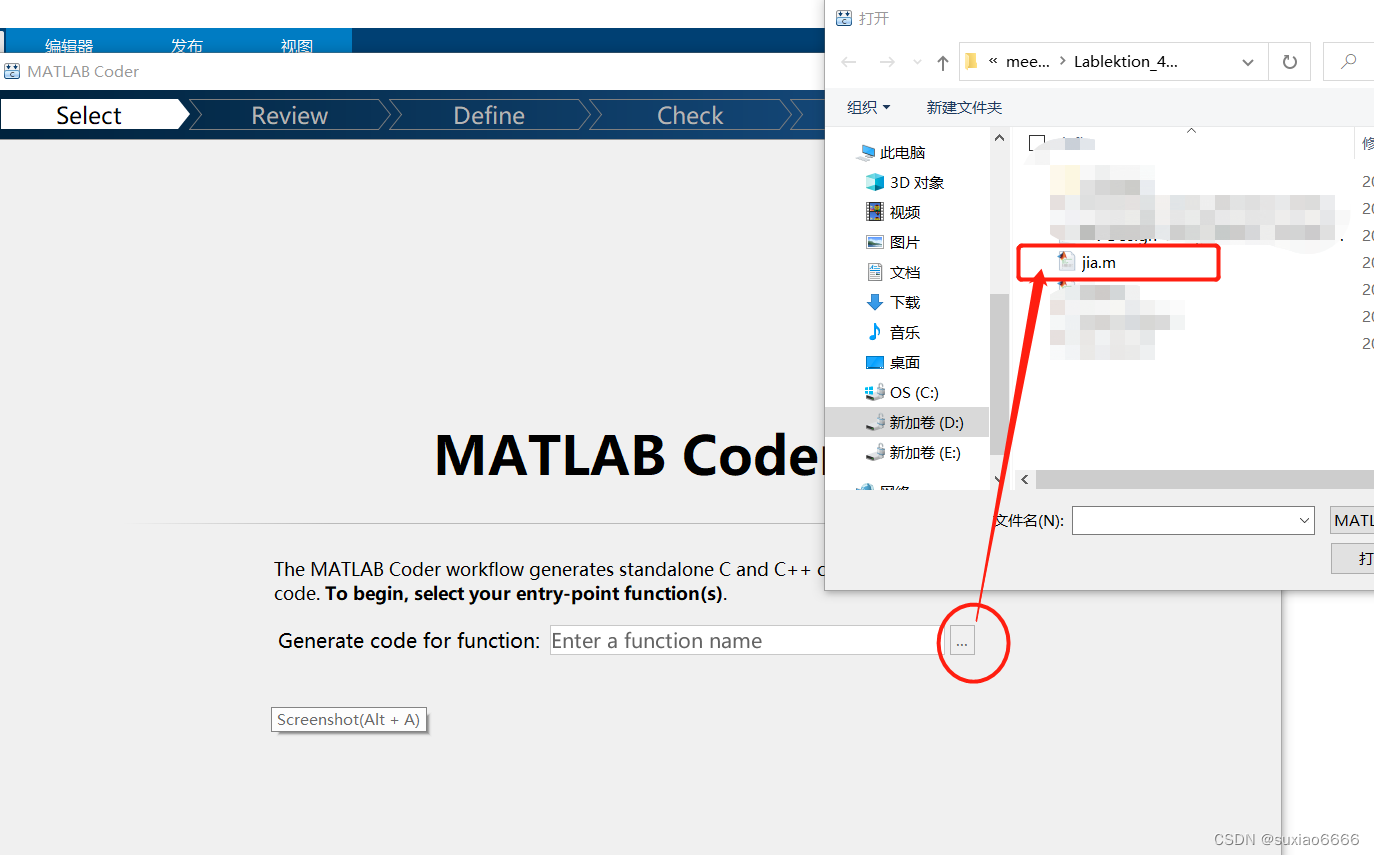Select the 新加卷 (D:) drive in the sidebar

(x=907, y=422)
